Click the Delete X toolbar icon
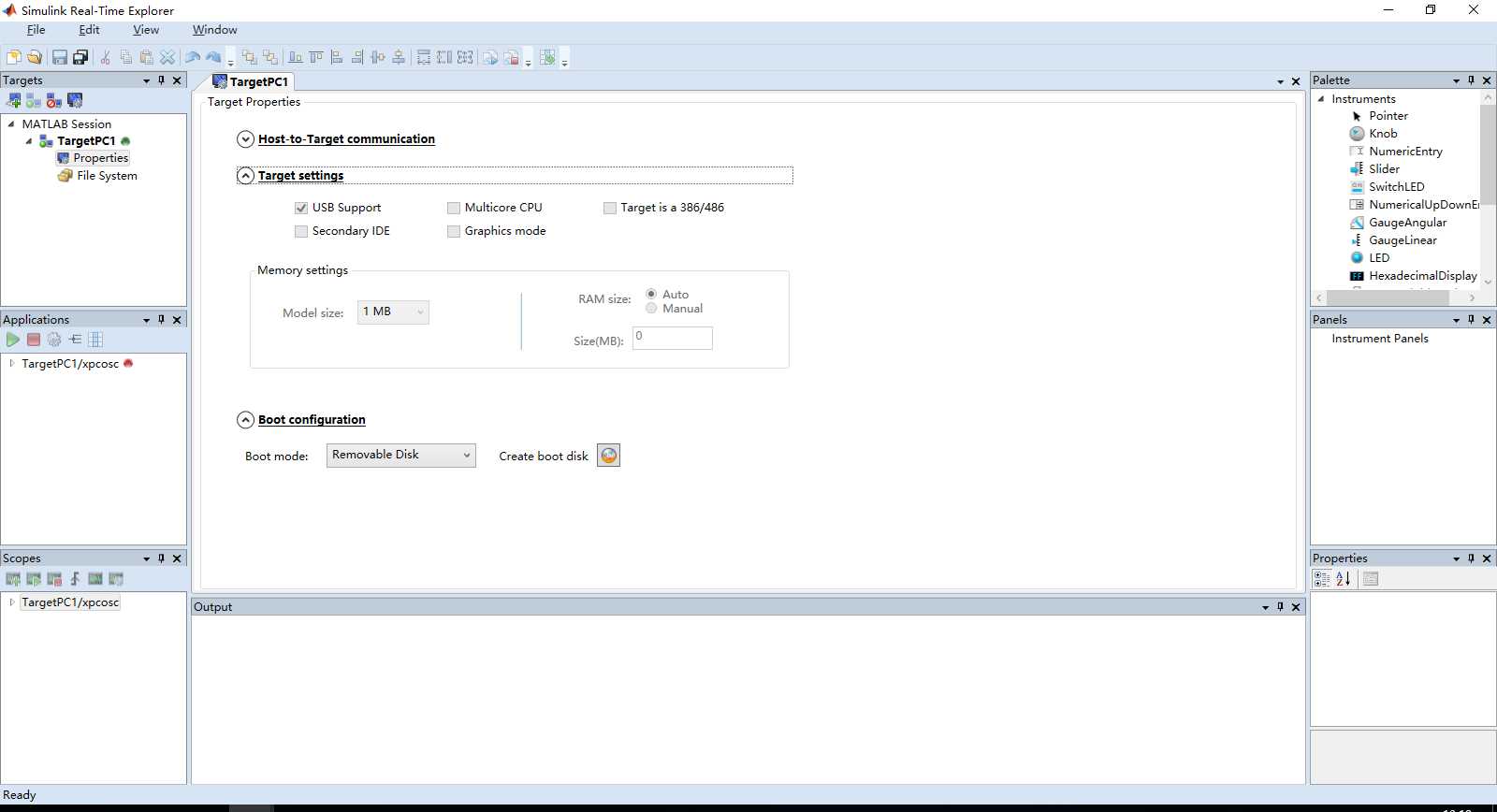Image resolution: width=1497 pixels, height=812 pixels. pyautogui.click(x=167, y=58)
